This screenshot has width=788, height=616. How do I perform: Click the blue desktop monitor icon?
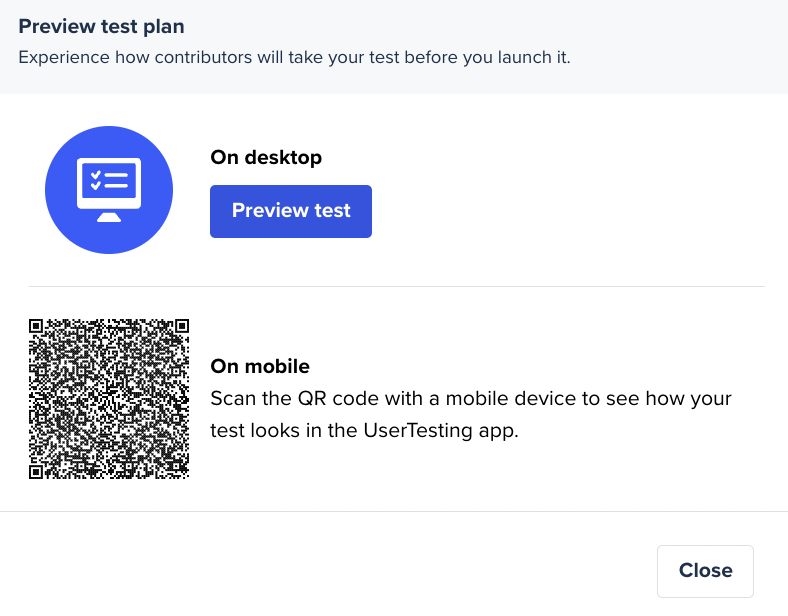click(109, 190)
